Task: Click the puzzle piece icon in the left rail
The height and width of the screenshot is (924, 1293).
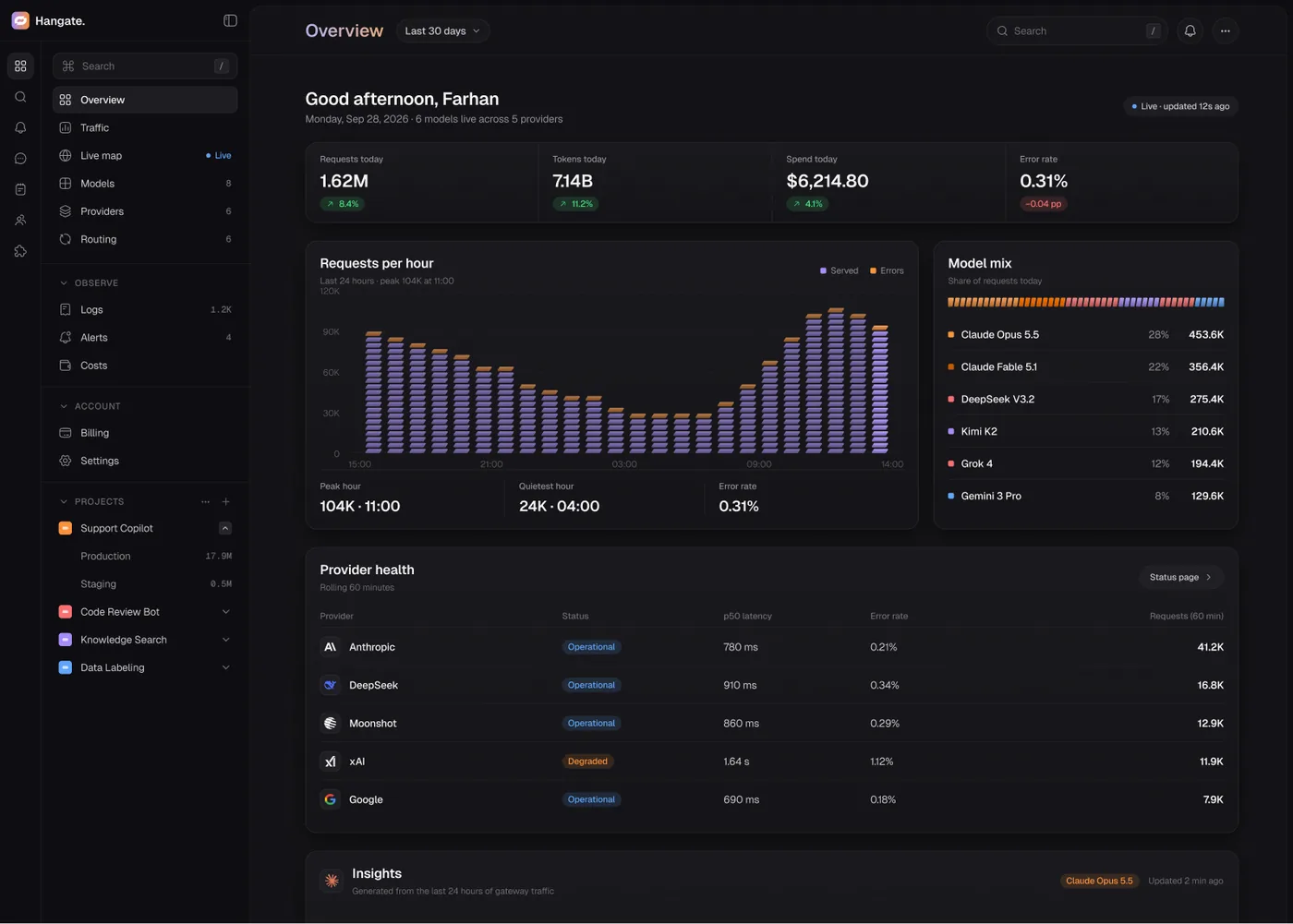Action: click(20, 251)
